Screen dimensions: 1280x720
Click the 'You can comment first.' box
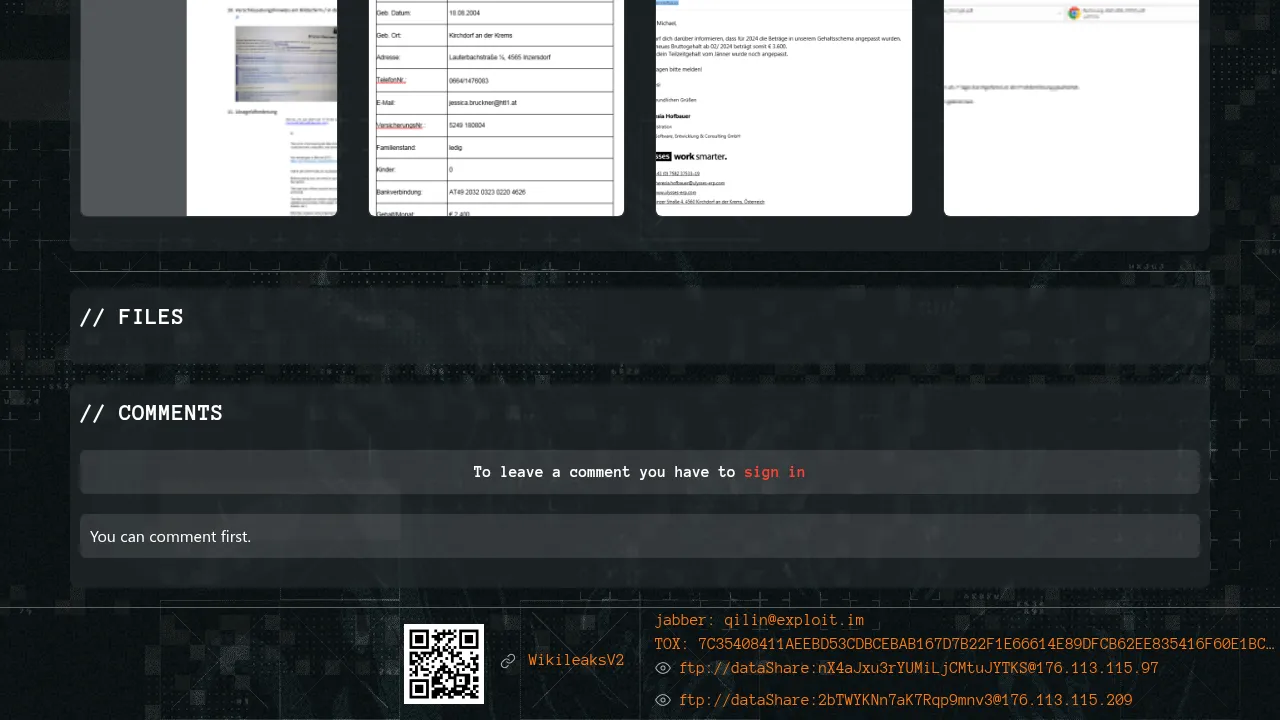640,536
